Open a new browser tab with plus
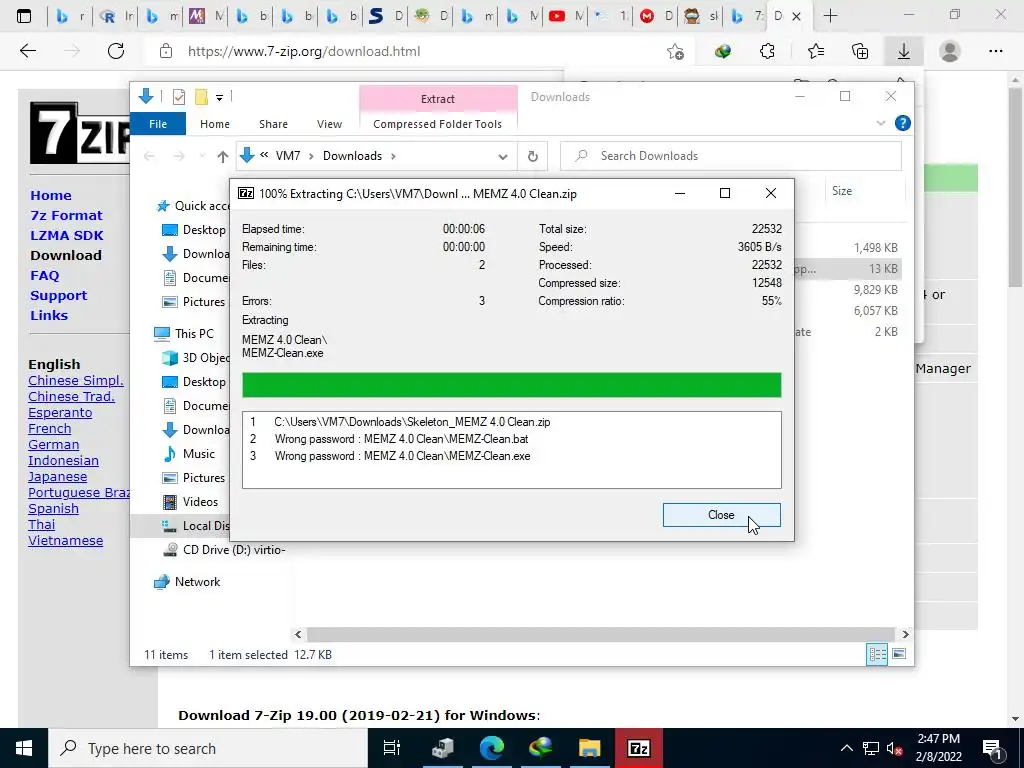The image size is (1024, 768). pyautogui.click(x=830, y=16)
